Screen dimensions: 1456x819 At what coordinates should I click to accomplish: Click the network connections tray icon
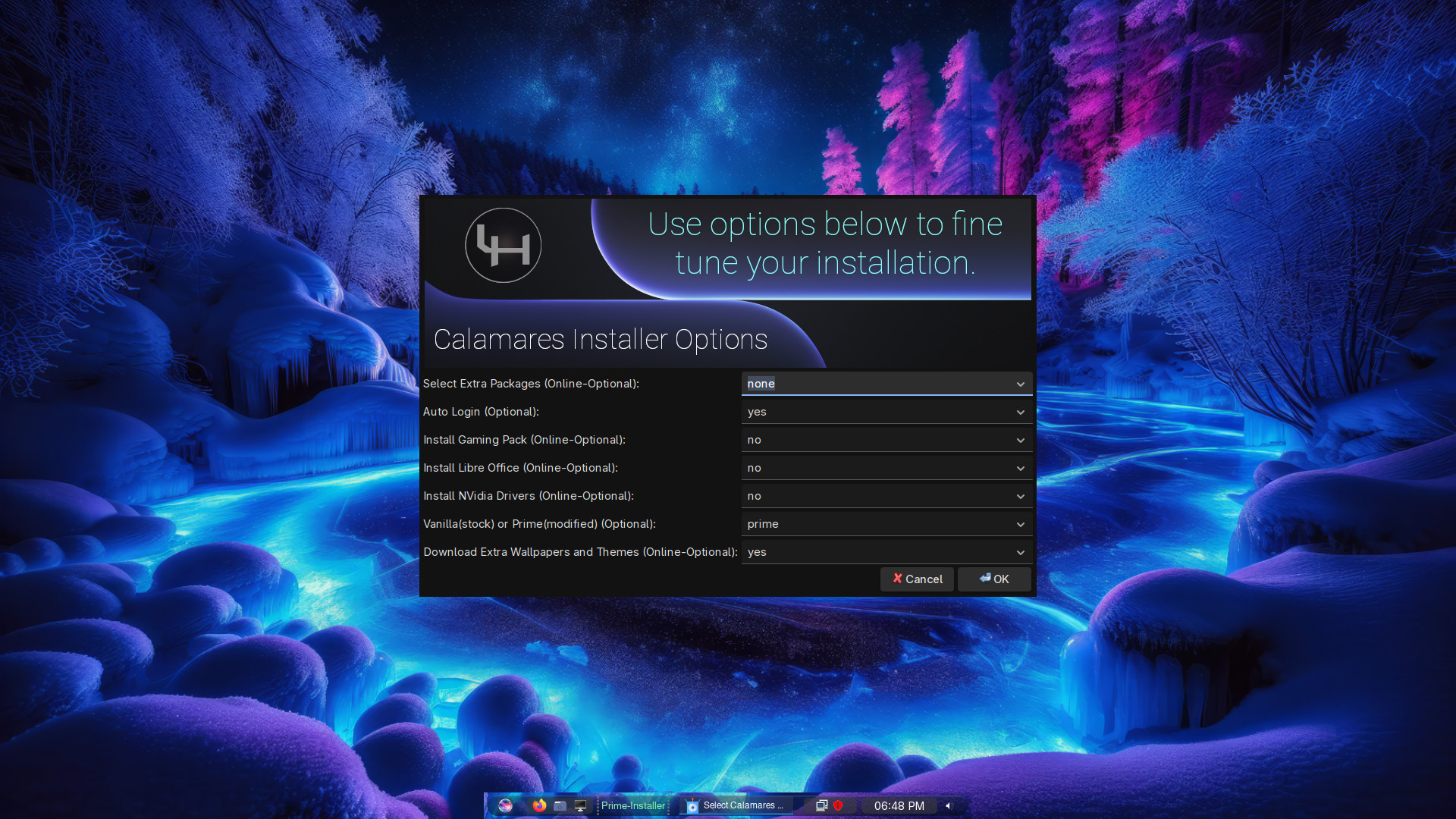pyautogui.click(x=821, y=805)
